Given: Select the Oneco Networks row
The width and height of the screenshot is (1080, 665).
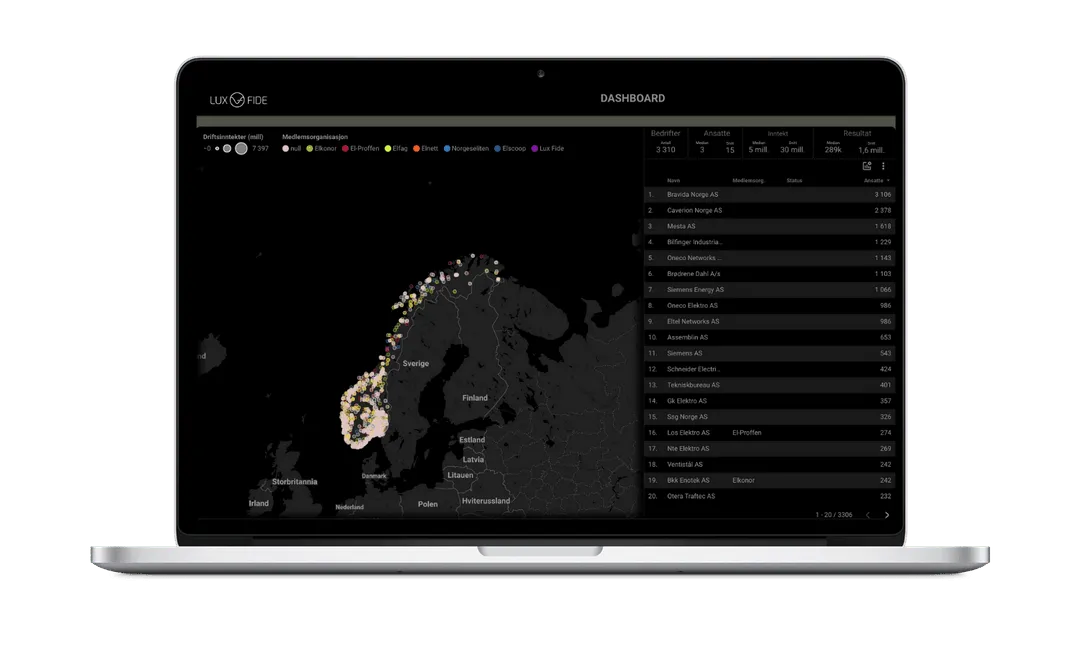Looking at the screenshot, I should tap(769, 258).
